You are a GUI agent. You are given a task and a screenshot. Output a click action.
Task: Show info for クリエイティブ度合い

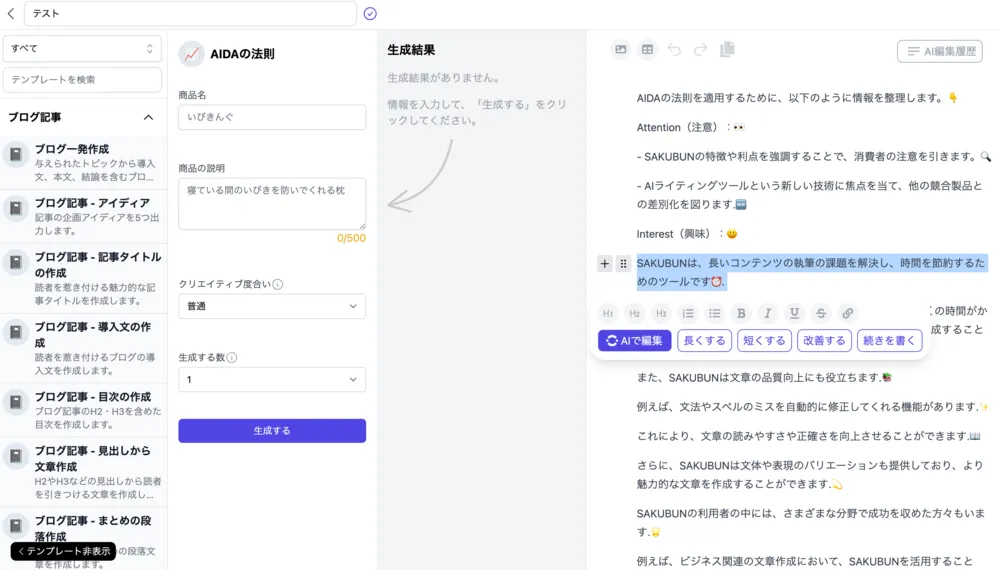pyautogui.click(x=278, y=284)
